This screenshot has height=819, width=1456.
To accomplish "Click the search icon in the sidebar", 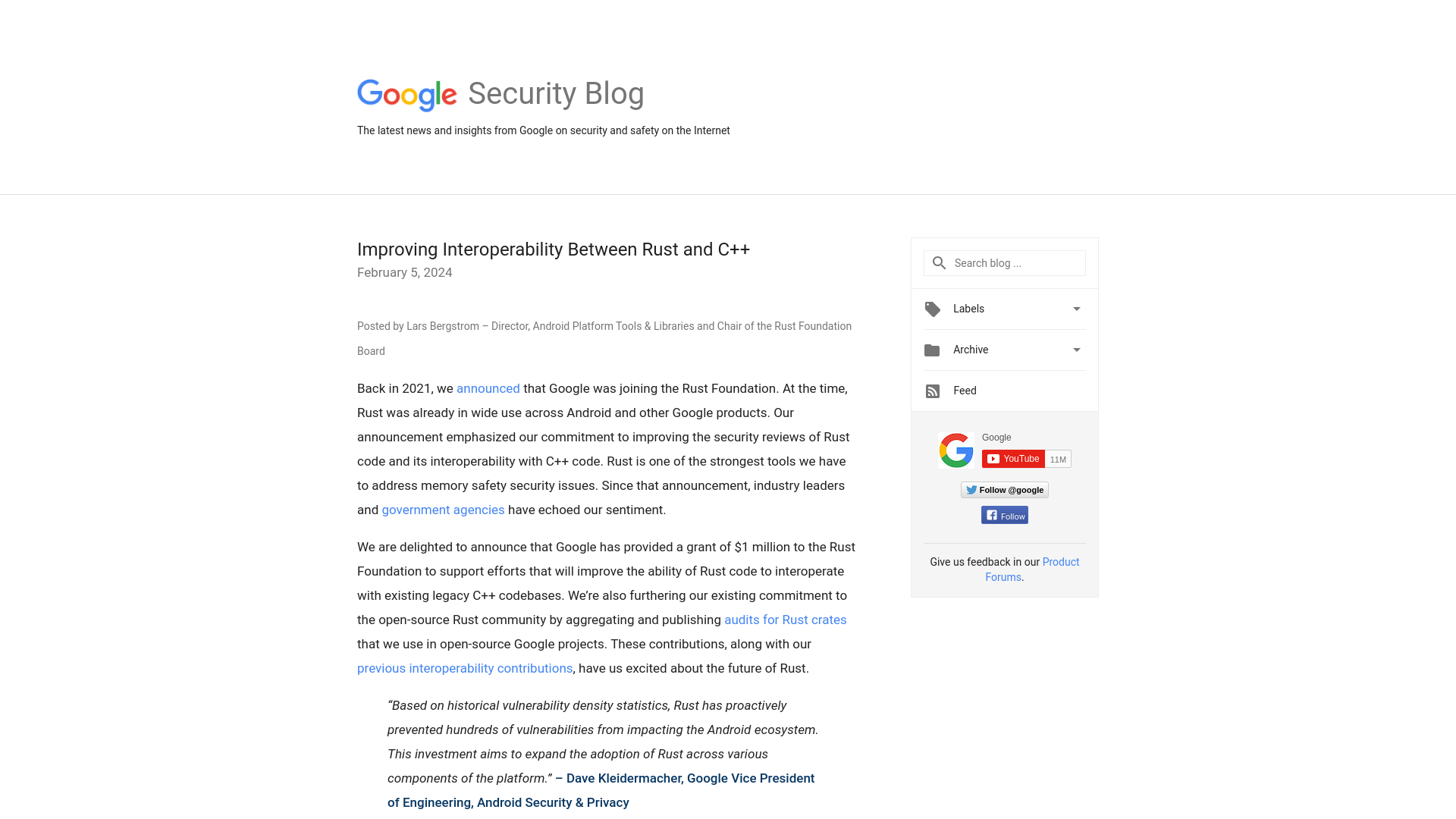I will pyautogui.click(x=939, y=263).
